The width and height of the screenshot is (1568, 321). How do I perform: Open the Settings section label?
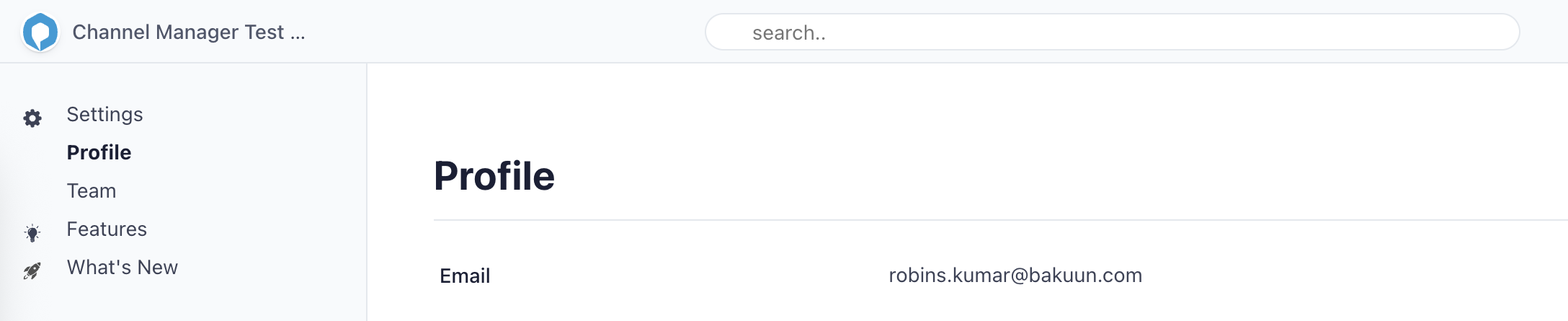coord(104,115)
